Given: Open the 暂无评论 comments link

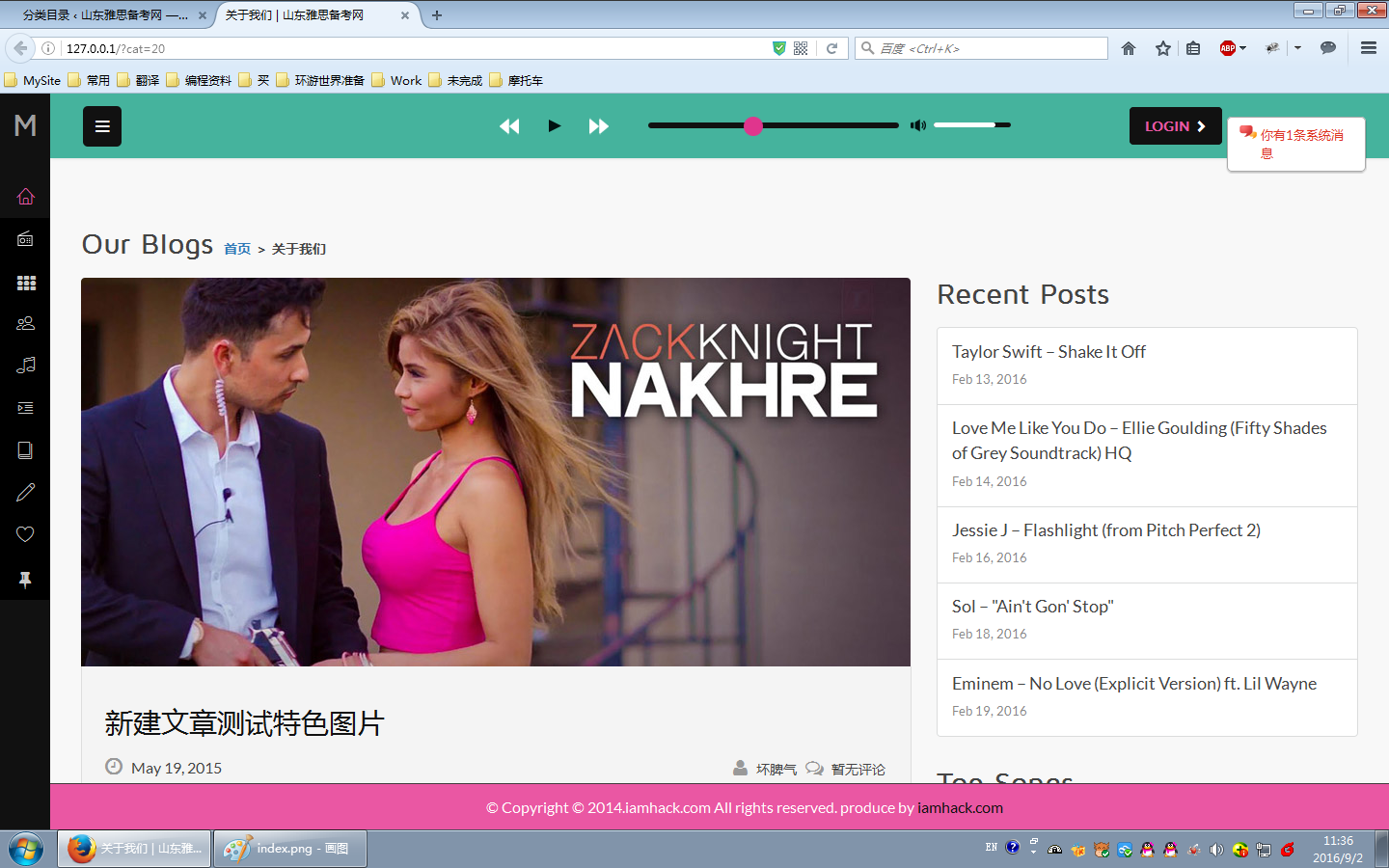Looking at the screenshot, I should click(858, 769).
